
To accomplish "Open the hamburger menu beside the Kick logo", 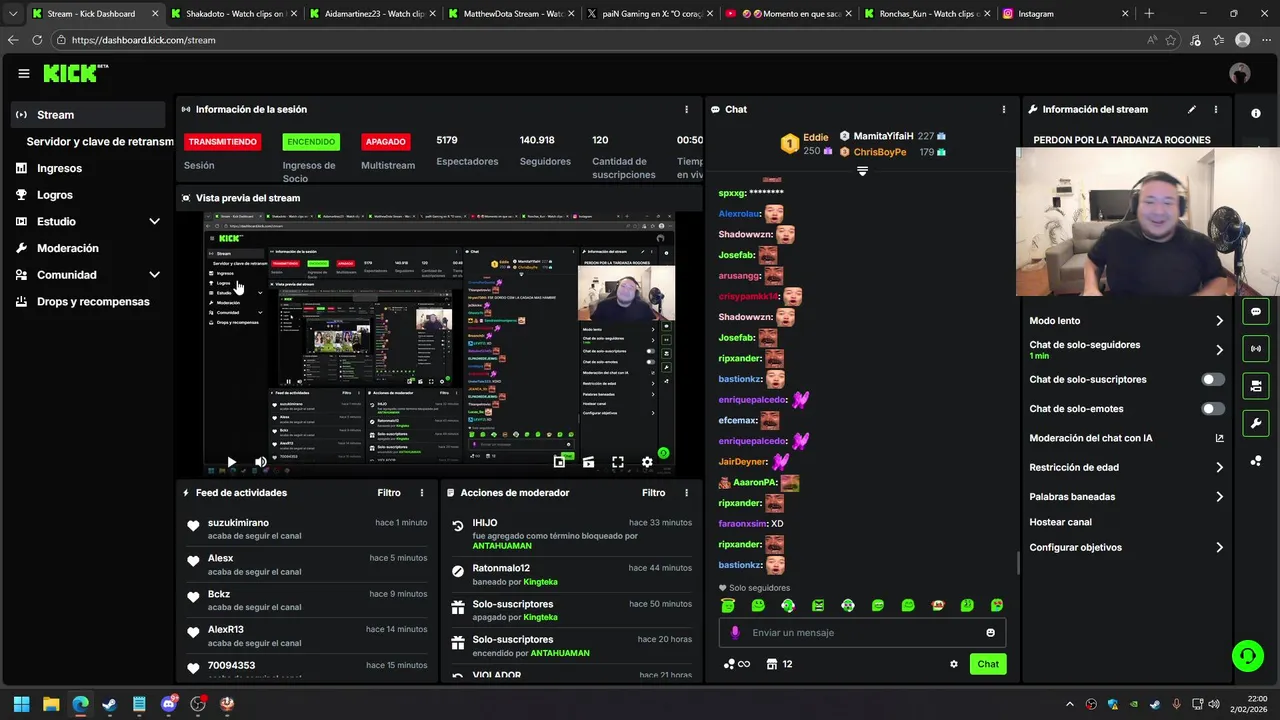I will 24,73.
